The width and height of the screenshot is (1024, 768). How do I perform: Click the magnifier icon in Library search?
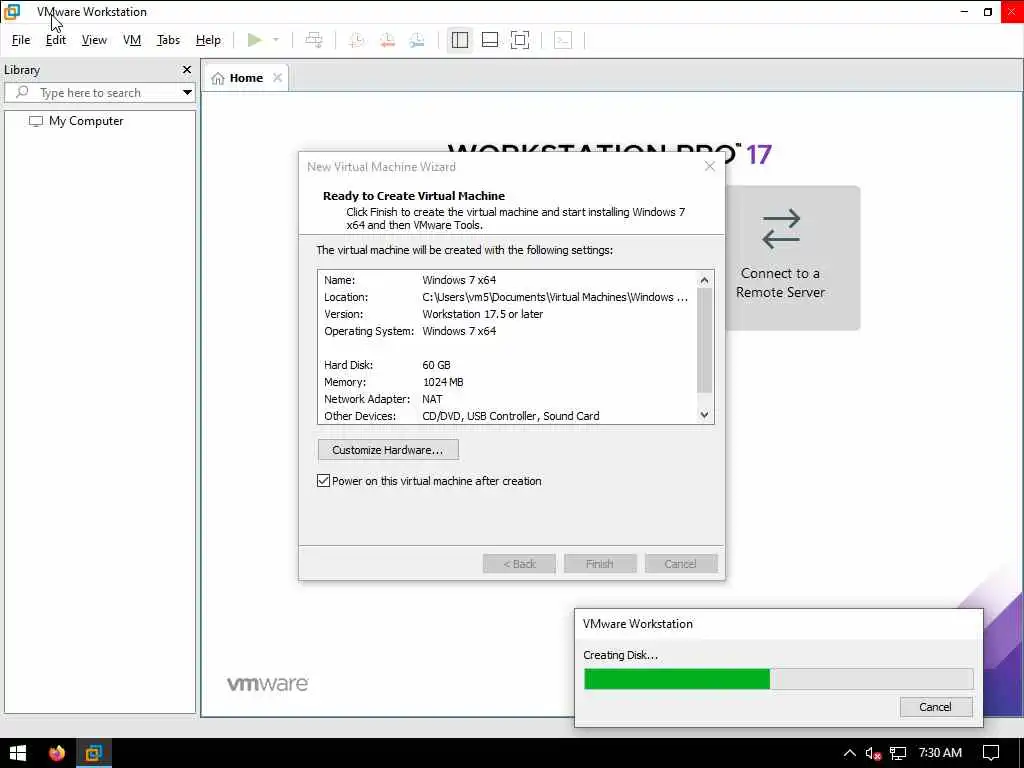pyautogui.click(x=22, y=92)
